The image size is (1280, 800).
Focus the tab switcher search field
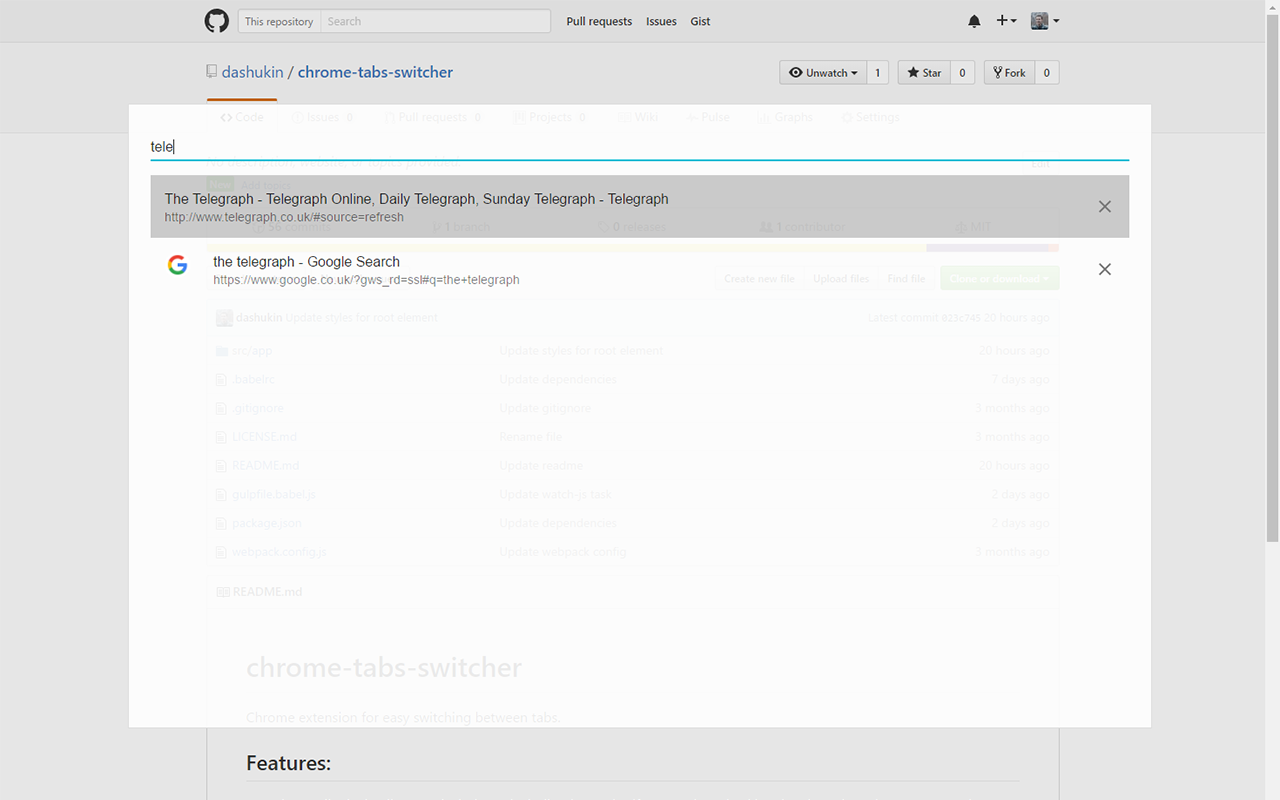tap(640, 147)
